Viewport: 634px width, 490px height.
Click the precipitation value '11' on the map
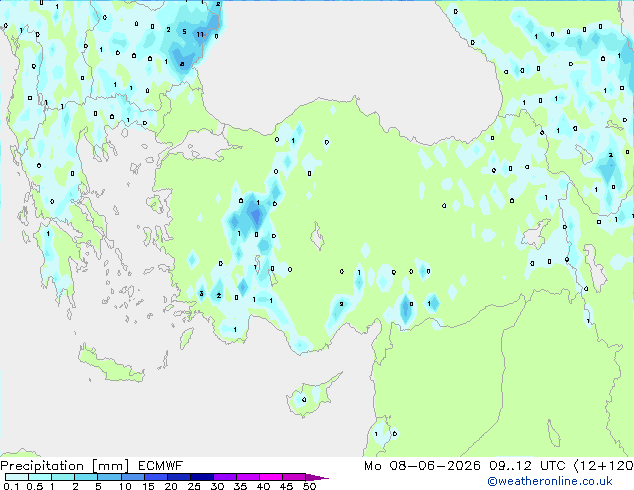point(200,35)
